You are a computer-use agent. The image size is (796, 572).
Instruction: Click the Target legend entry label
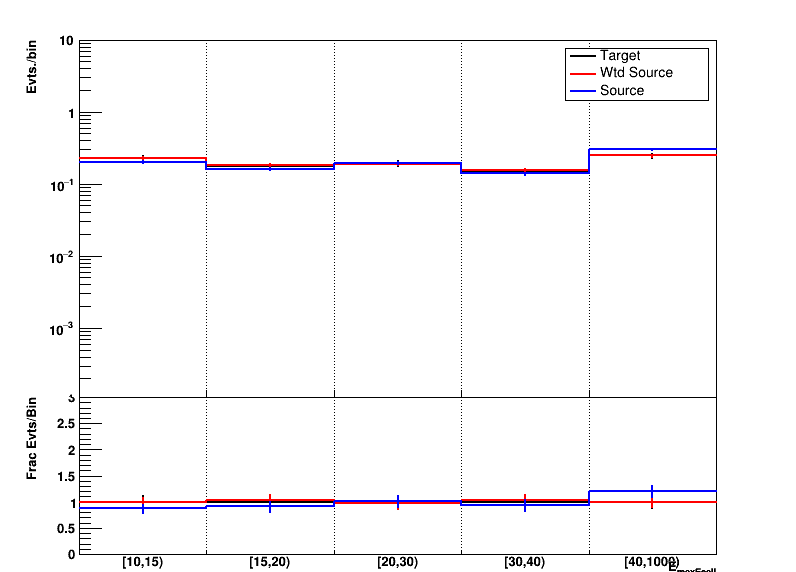coord(620,56)
